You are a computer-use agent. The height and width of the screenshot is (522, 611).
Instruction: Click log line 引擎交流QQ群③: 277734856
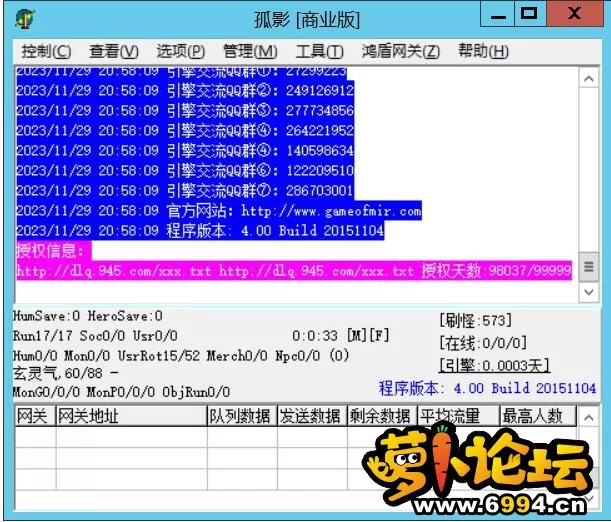coord(185,111)
